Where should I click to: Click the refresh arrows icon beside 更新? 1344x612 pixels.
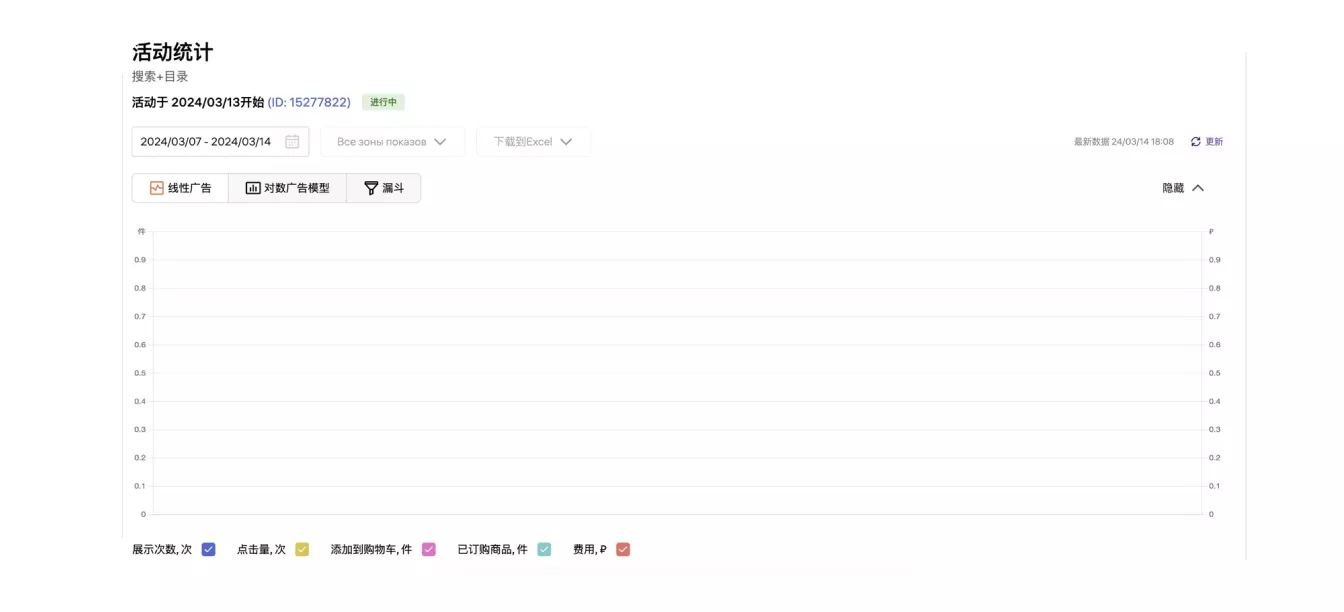click(x=1195, y=142)
